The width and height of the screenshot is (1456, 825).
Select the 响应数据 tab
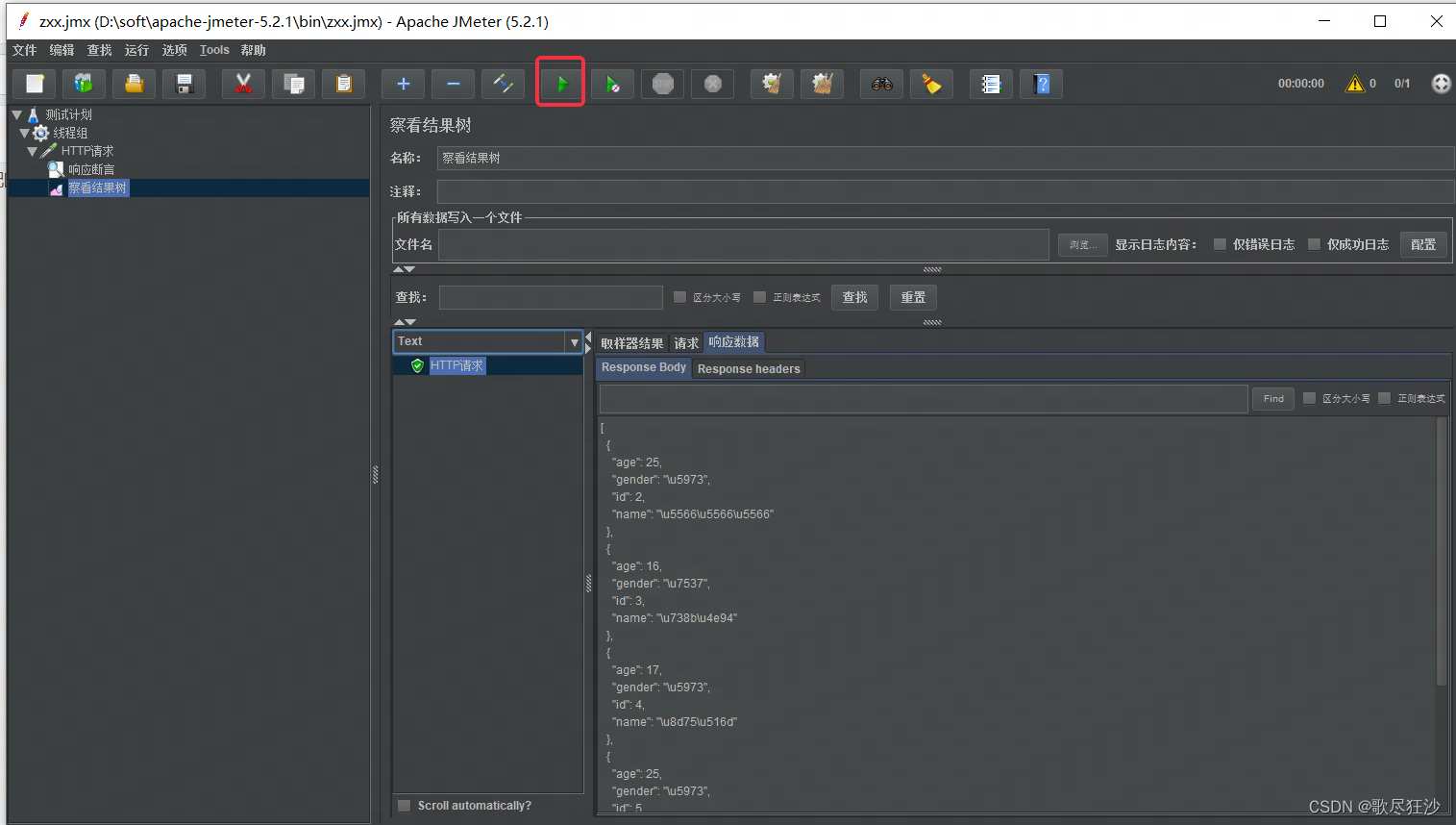pos(734,342)
